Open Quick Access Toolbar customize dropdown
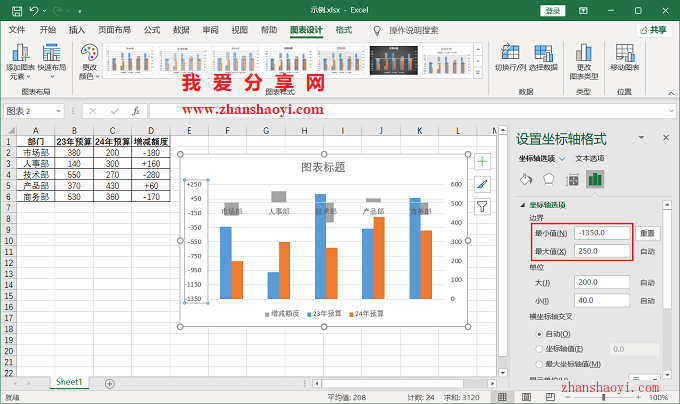680x404 pixels. point(80,11)
